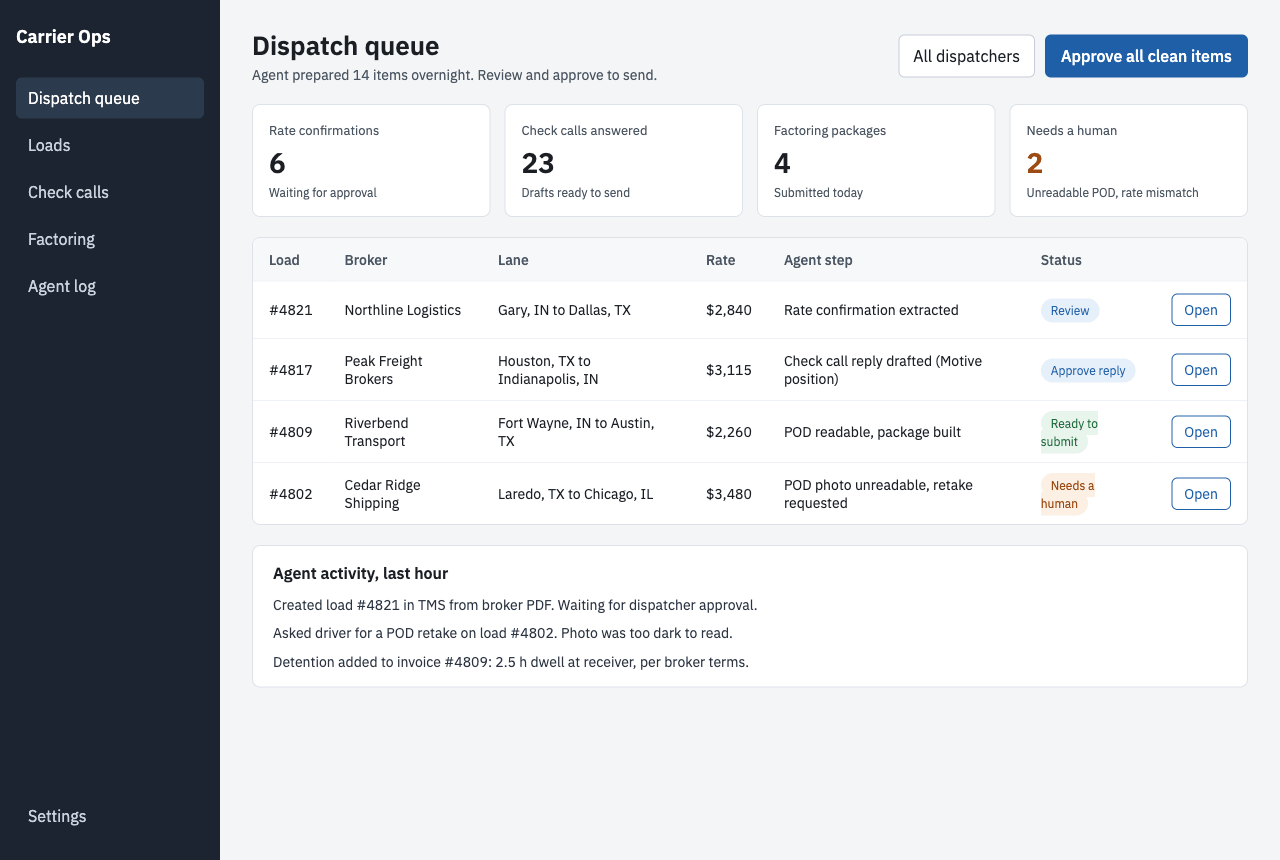1280x860 pixels.
Task: Click the Ready to submit badge
Action: coord(1069,432)
